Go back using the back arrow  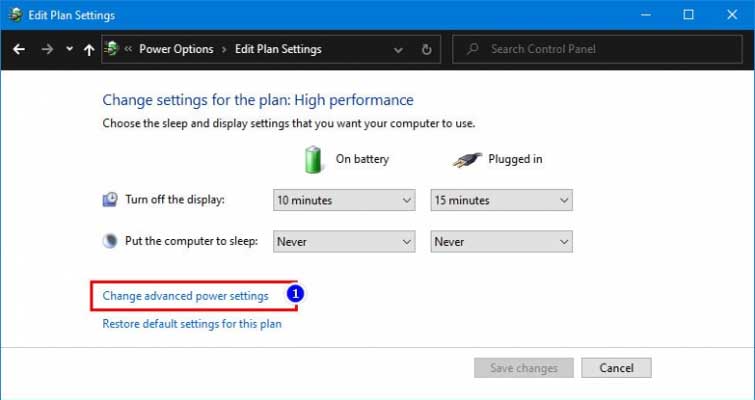click(19, 49)
